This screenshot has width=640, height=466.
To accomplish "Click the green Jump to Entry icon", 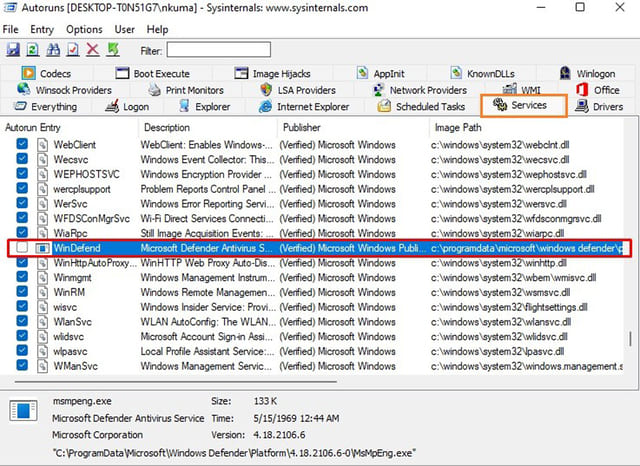I will click(x=113, y=50).
